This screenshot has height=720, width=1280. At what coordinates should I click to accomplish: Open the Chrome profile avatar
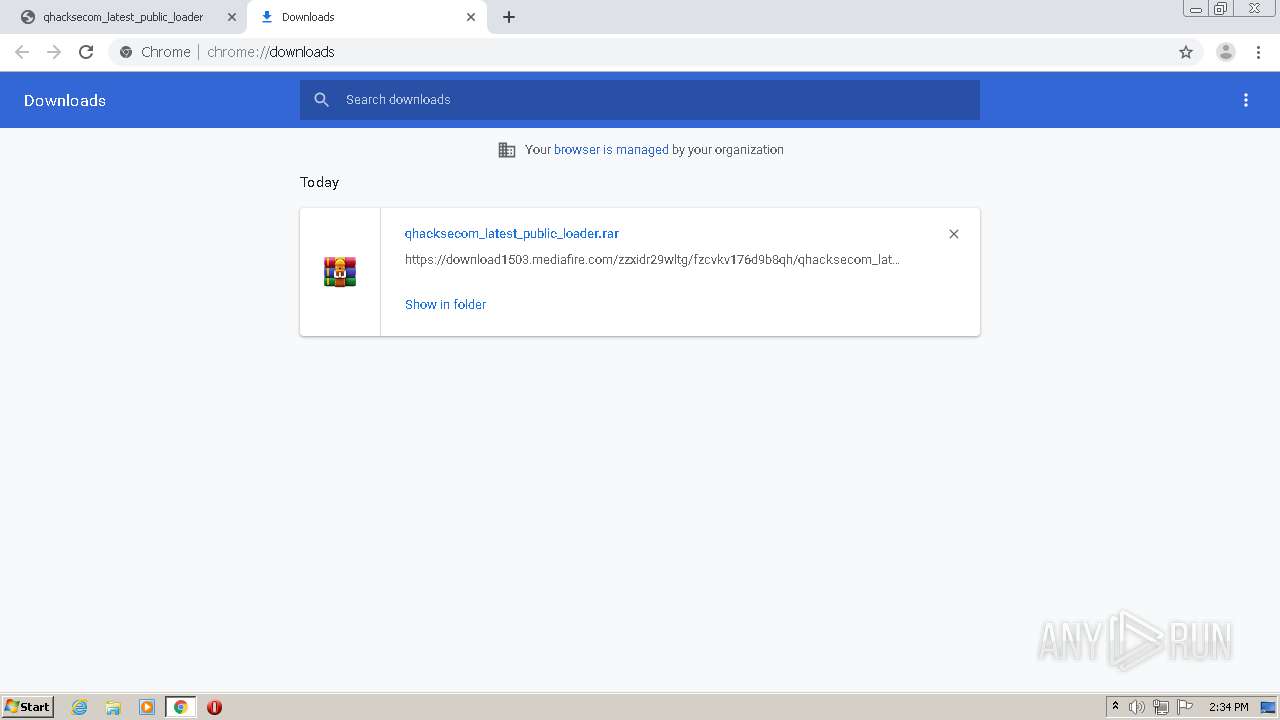[1226, 52]
